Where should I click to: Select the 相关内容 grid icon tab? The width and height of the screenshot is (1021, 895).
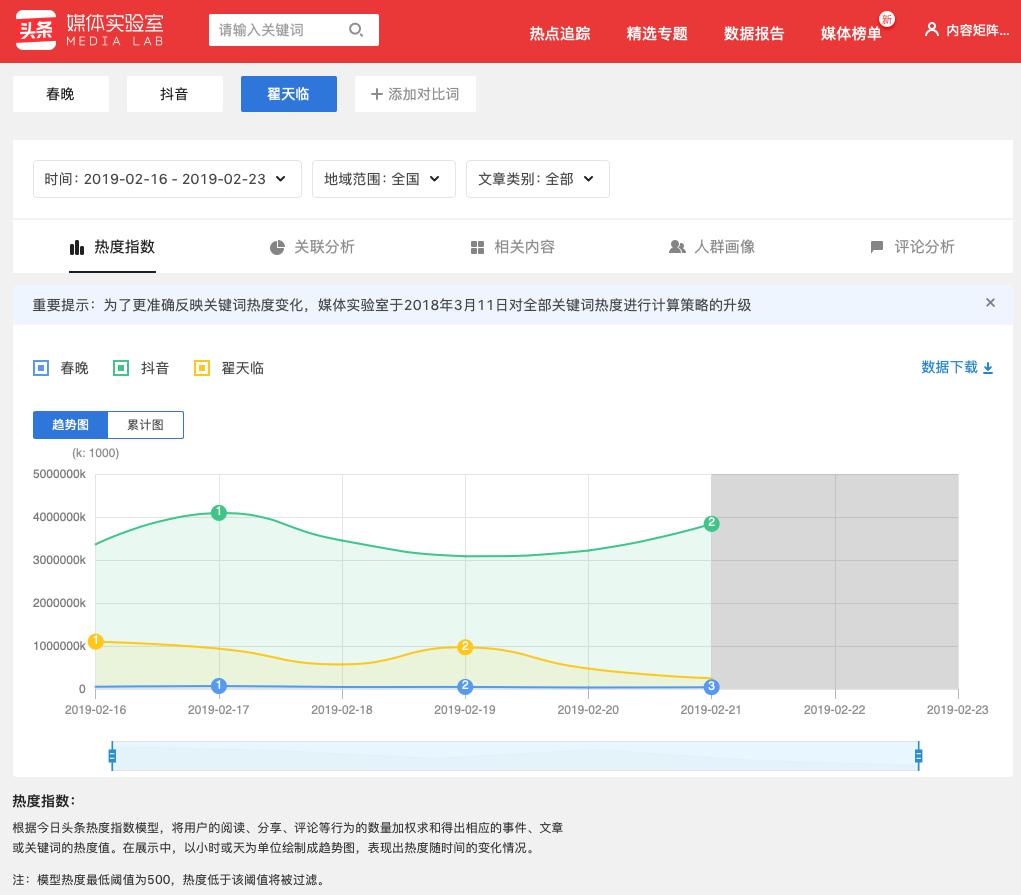tap(478, 247)
